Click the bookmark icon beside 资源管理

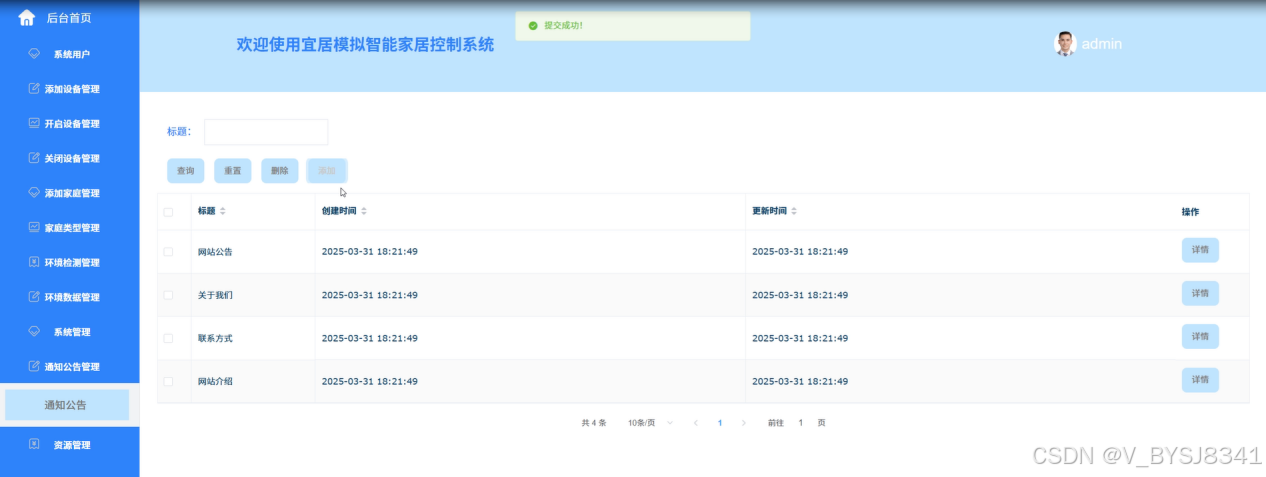click(34, 444)
